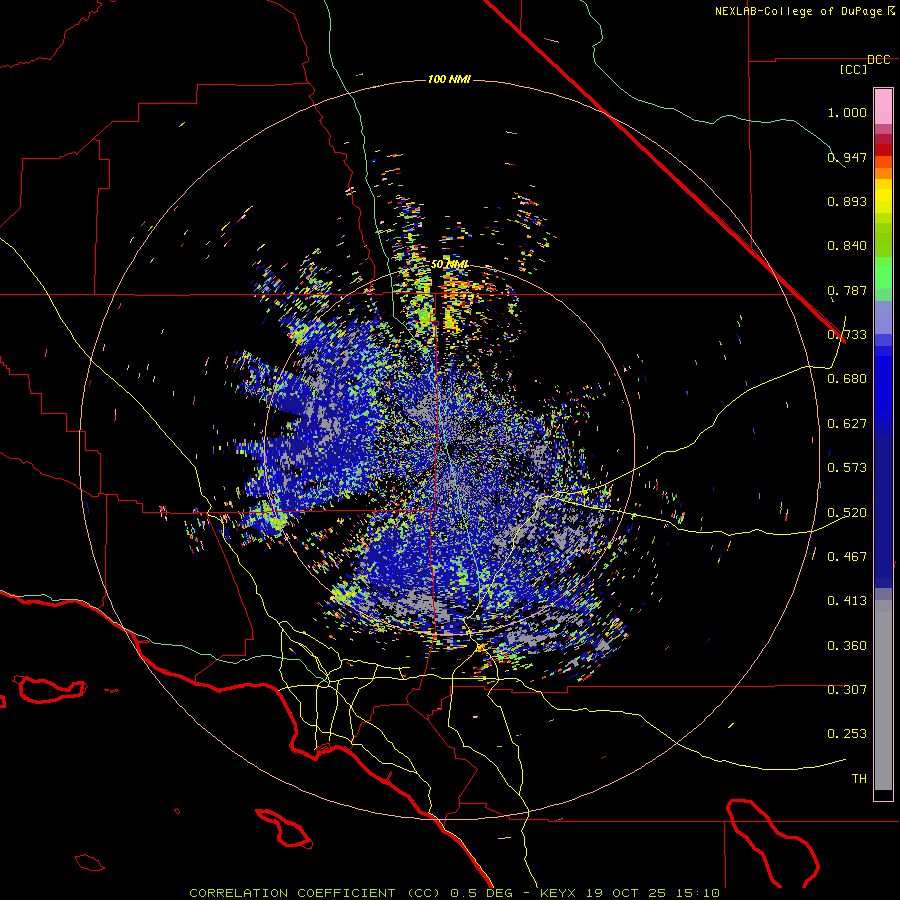Click the TH threshold label
The width and height of the screenshot is (900, 900).
pyautogui.click(x=859, y=779)
